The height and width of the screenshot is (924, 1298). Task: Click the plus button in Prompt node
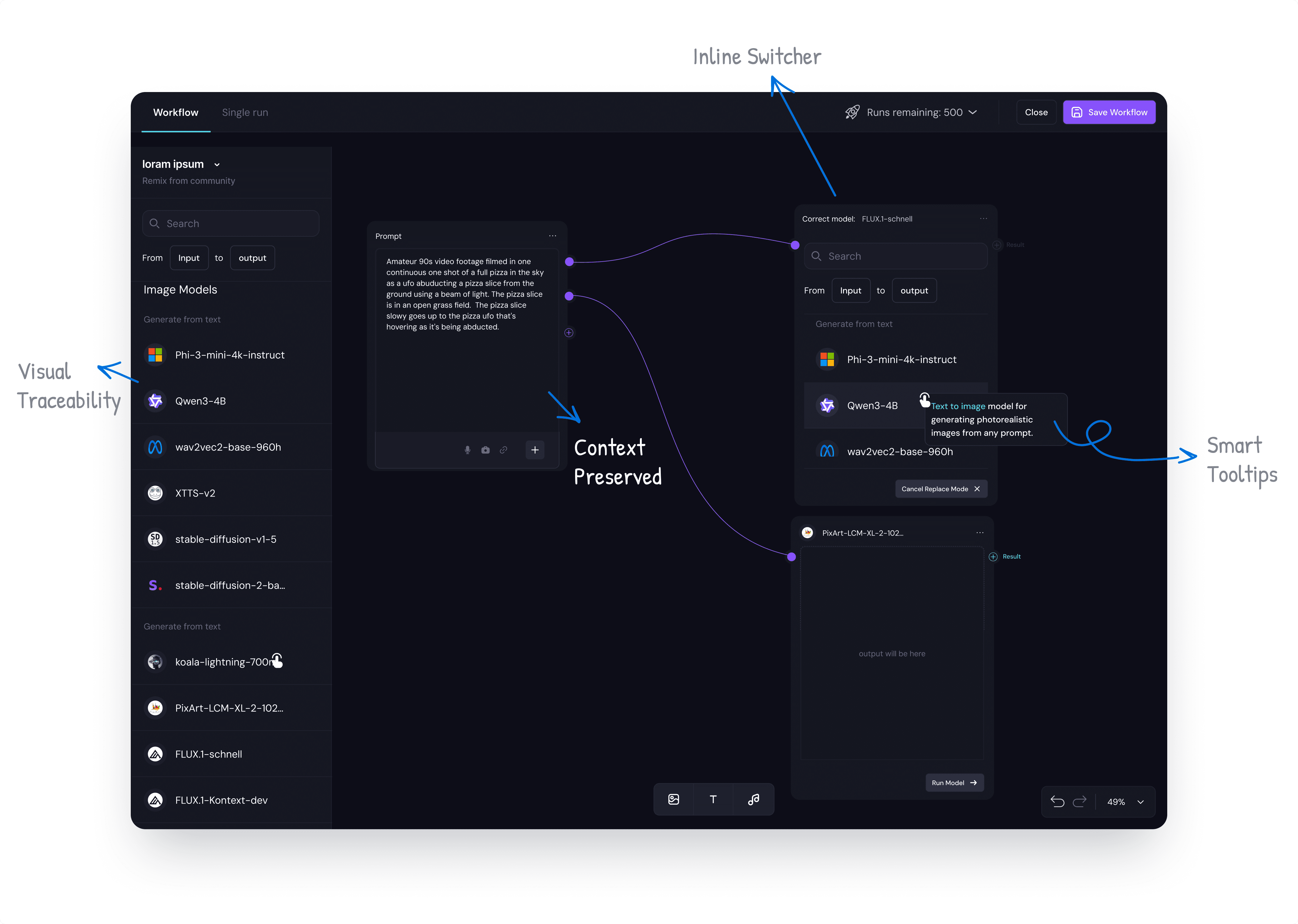click(535, 450)
